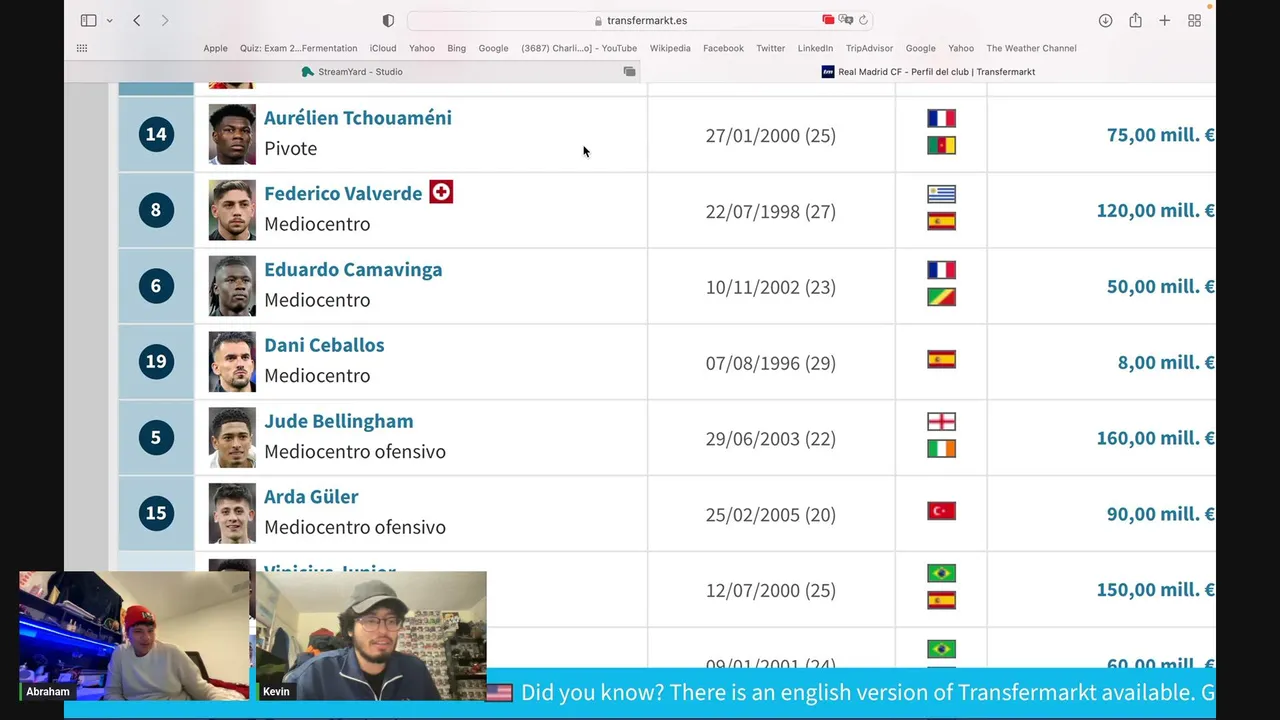1280x720 pixels.
Task: Open the Bing bookmark
Action: pyautogui.click(x=456, y=48)
